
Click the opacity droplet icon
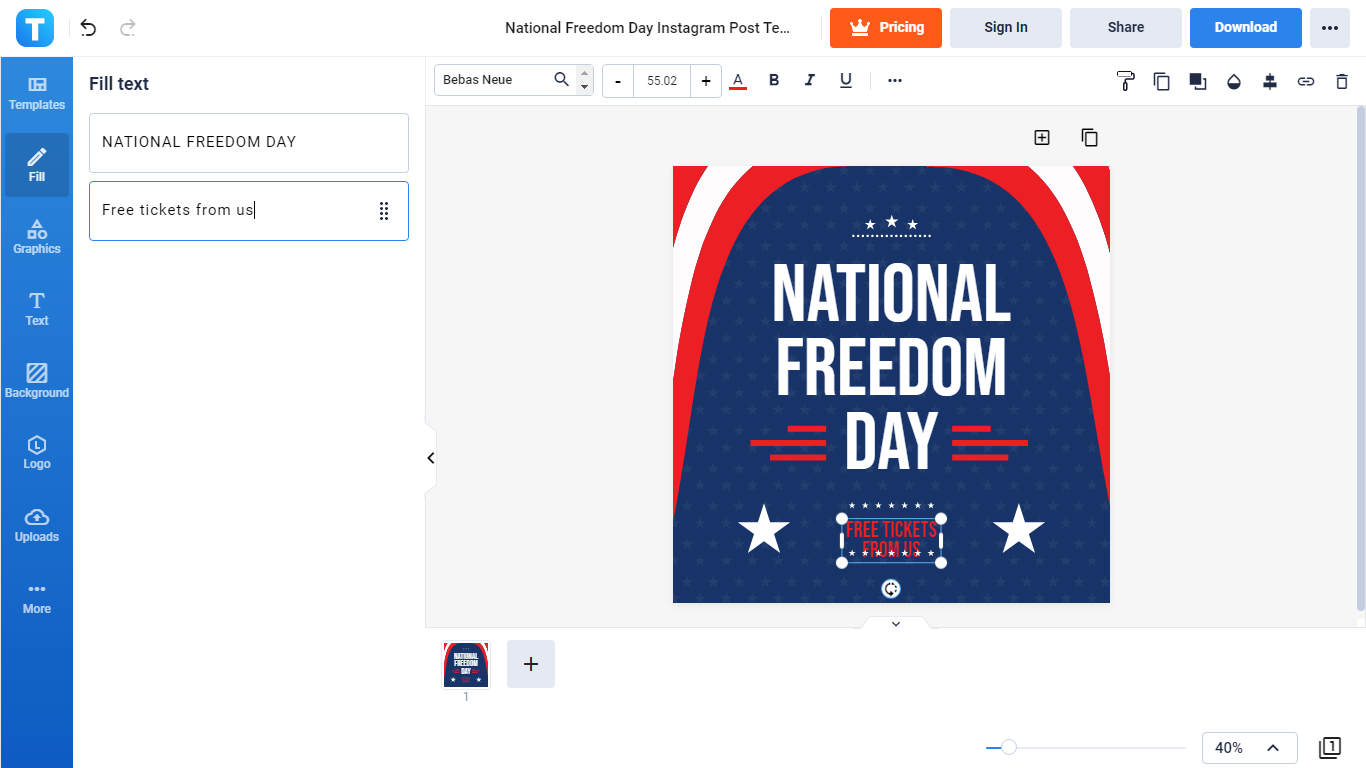1234,81
